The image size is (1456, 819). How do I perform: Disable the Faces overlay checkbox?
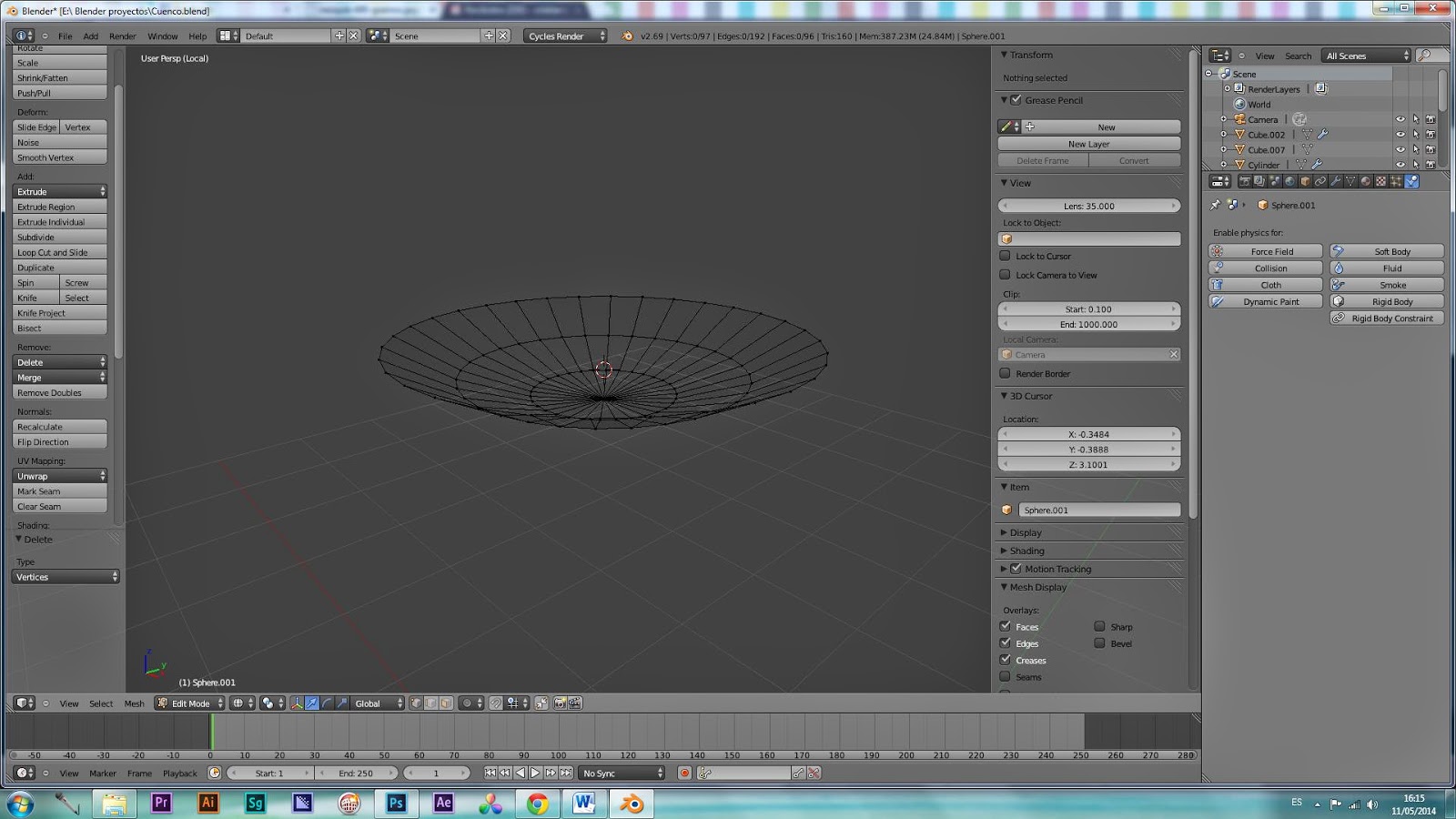pyautogui.click(x=1006, y=626)
